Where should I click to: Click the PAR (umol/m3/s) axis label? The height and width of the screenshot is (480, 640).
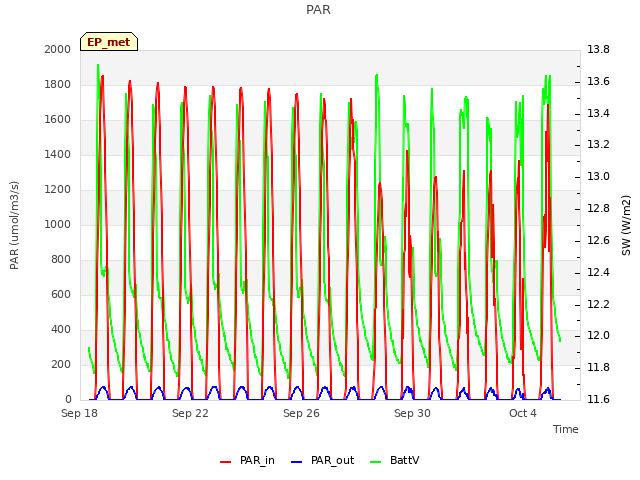tap(14, 225)
